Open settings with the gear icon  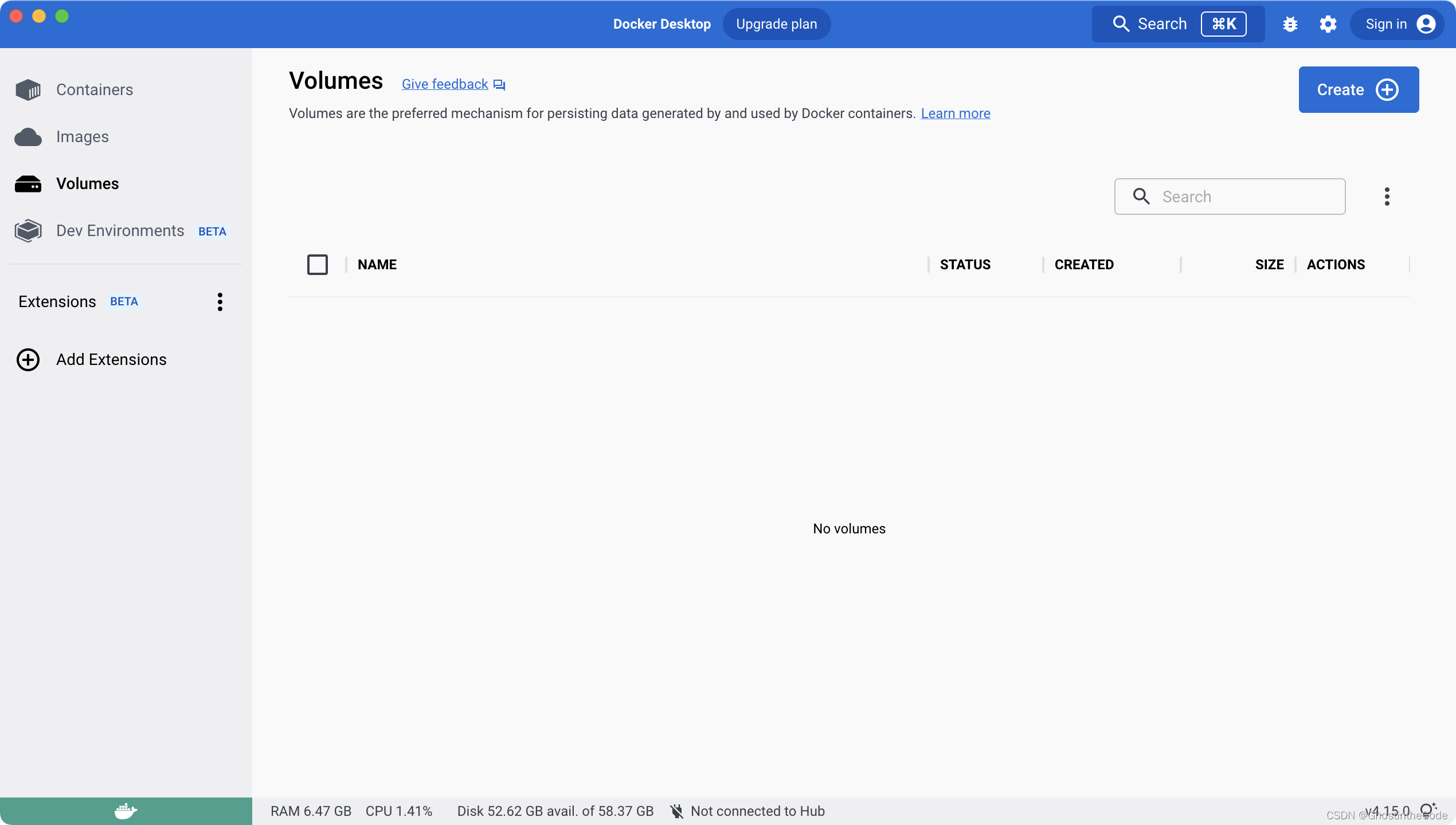click(1328, 24)
